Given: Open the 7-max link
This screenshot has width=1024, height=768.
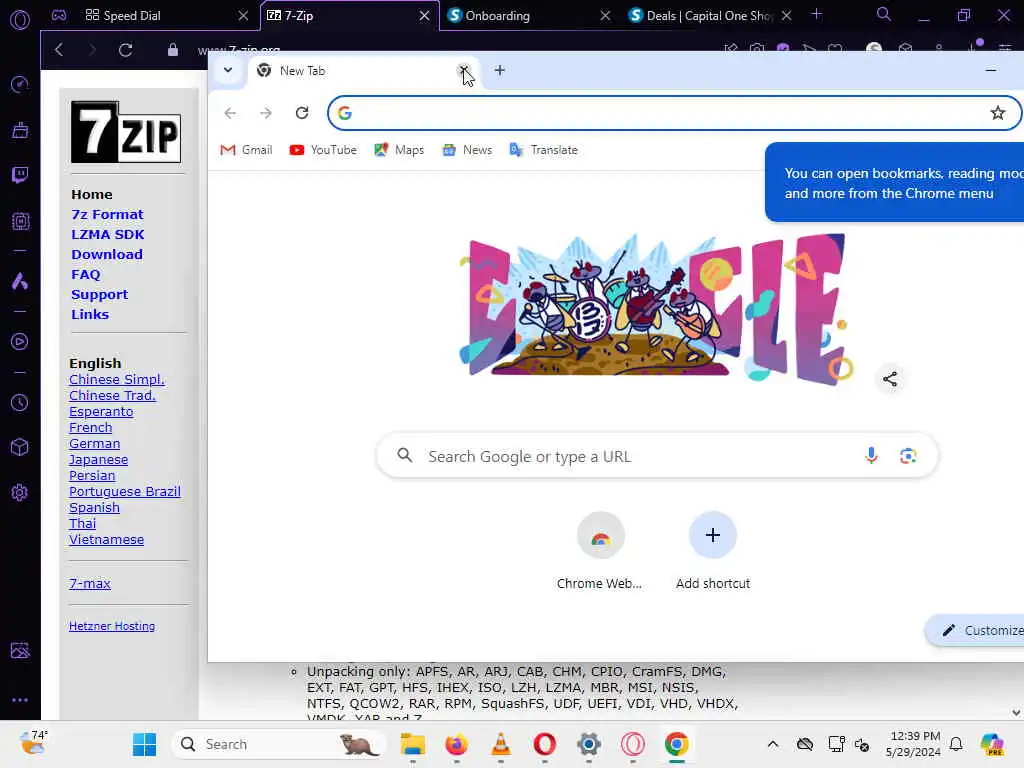Looking at the screenshot, I should 90,584.
